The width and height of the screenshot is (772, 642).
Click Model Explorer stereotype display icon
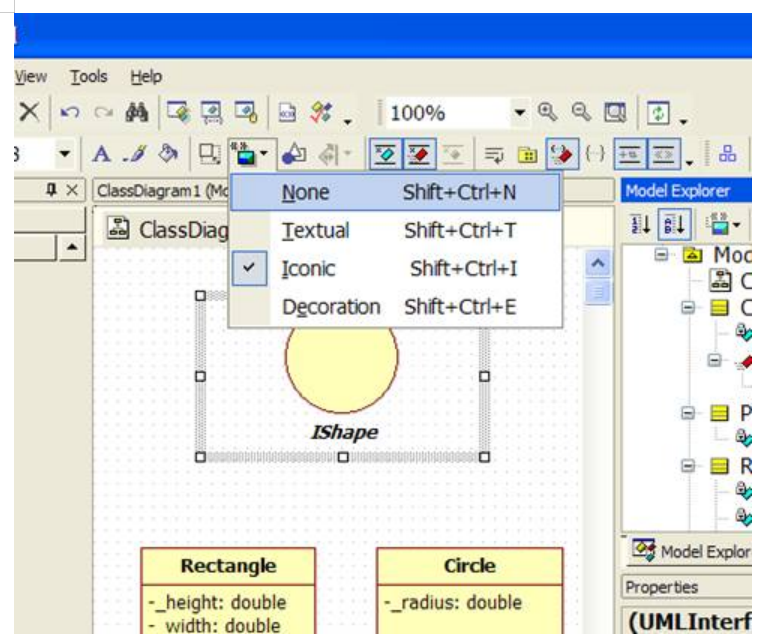[x=718, y=225]
